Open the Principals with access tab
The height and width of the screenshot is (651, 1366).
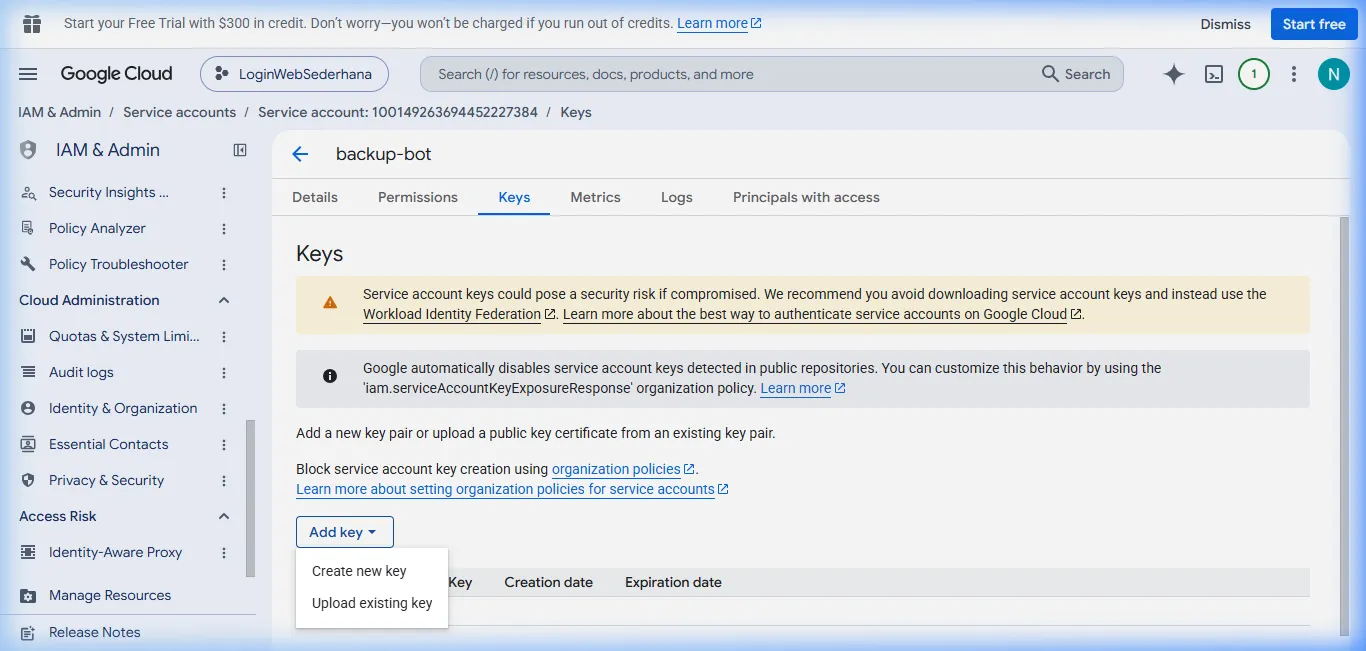tap(806, 197)
